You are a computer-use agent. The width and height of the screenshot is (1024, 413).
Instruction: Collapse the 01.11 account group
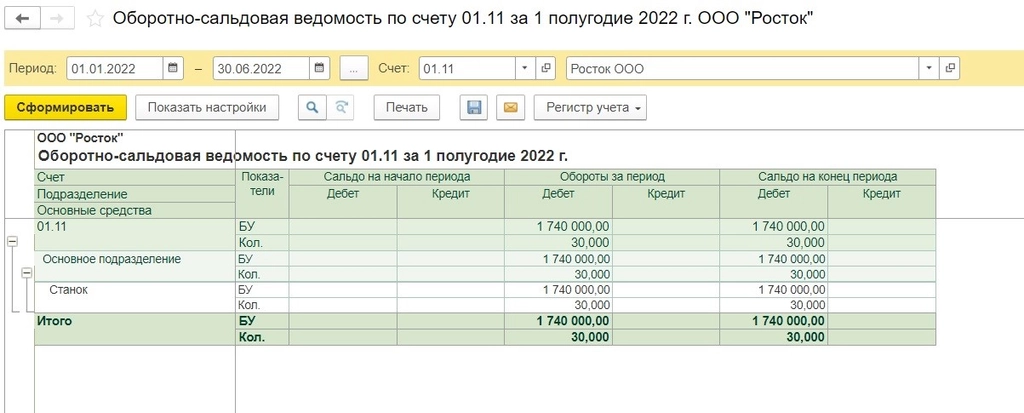point(12,241)
